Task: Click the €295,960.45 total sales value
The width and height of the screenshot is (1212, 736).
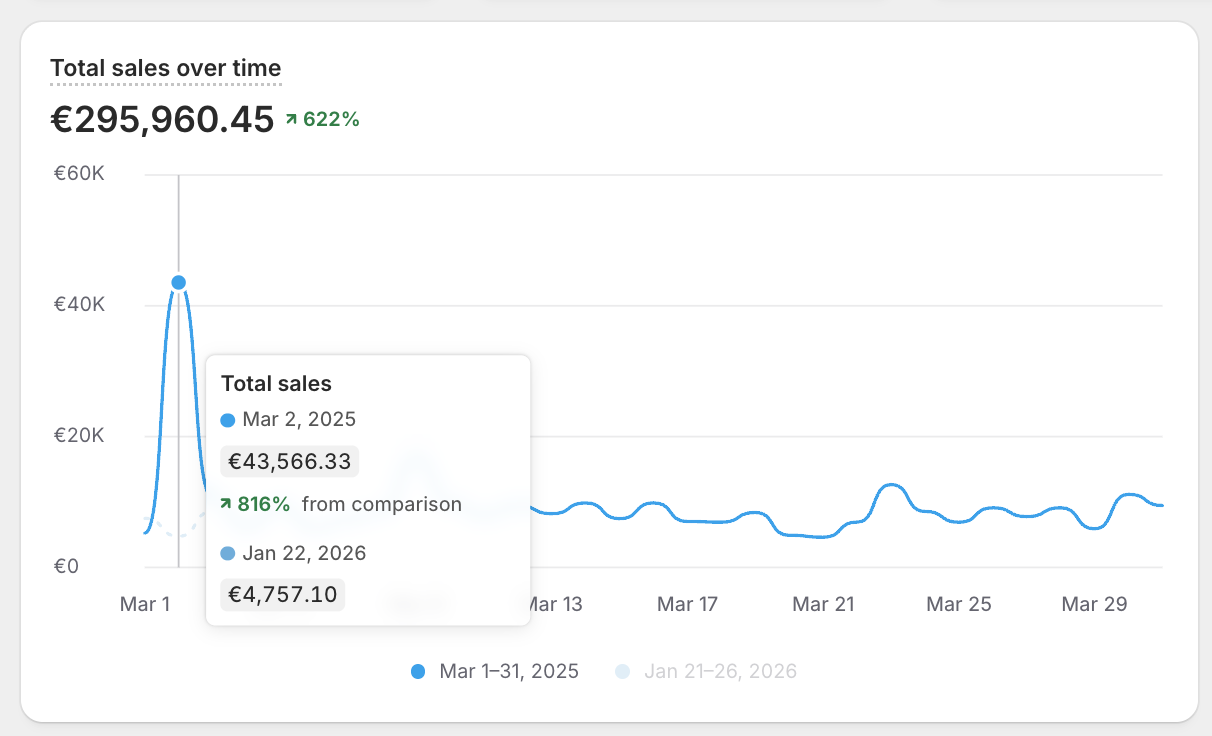Action: click(162, 119)
